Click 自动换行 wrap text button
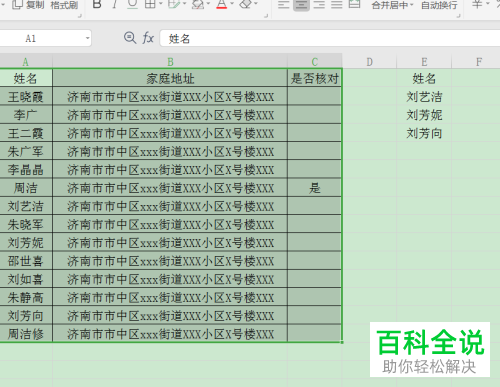 click(x=439, y=5)
